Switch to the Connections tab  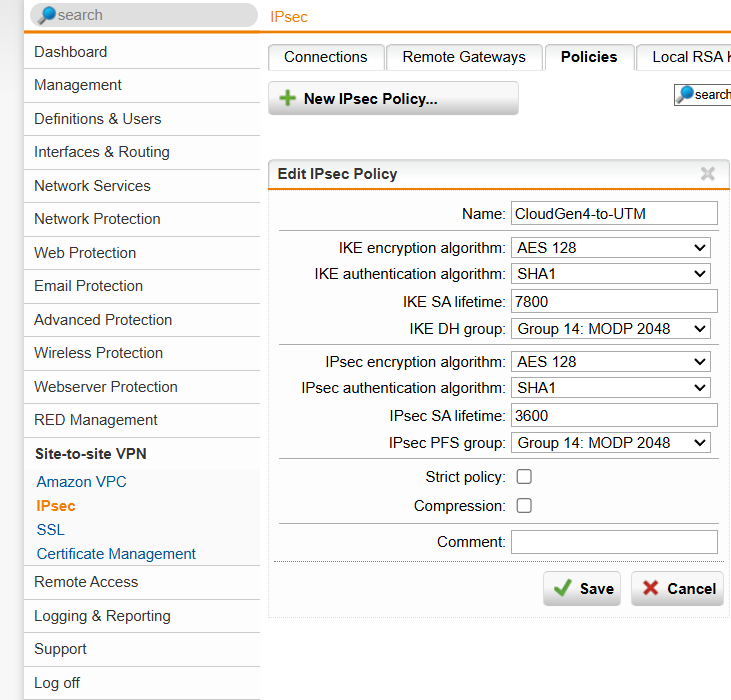click(x=325, y=57)
